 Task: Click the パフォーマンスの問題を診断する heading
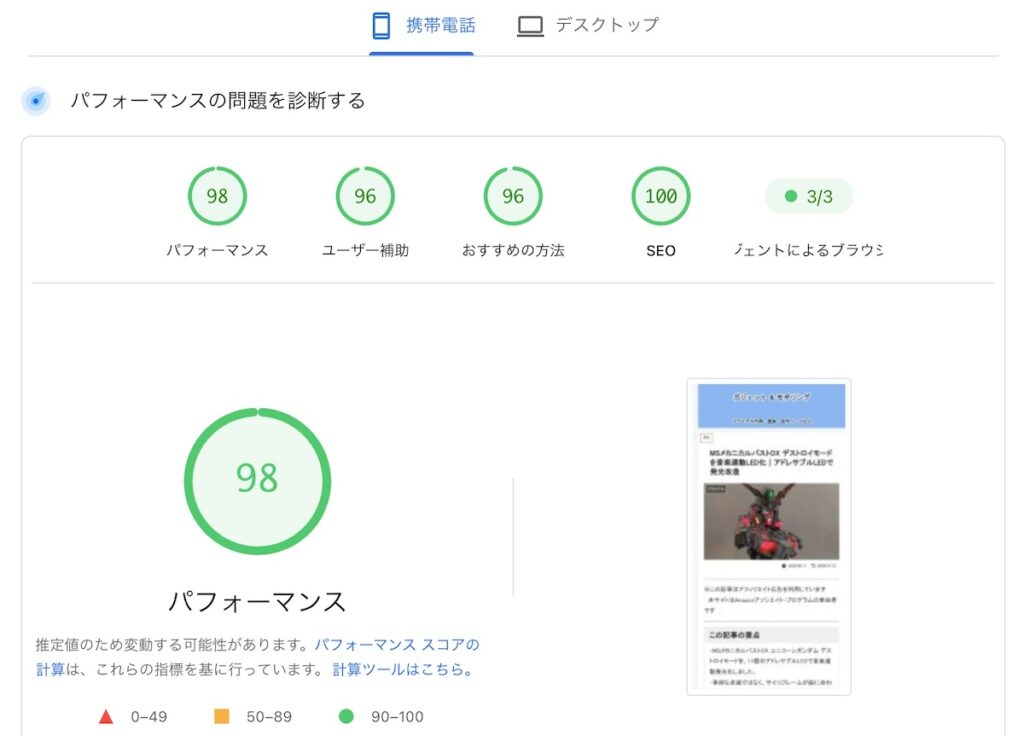(x=217, y=101)
